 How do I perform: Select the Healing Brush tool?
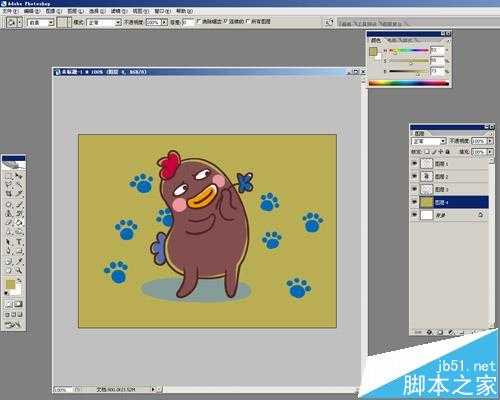pyautogui.click(x=9, y=204)
